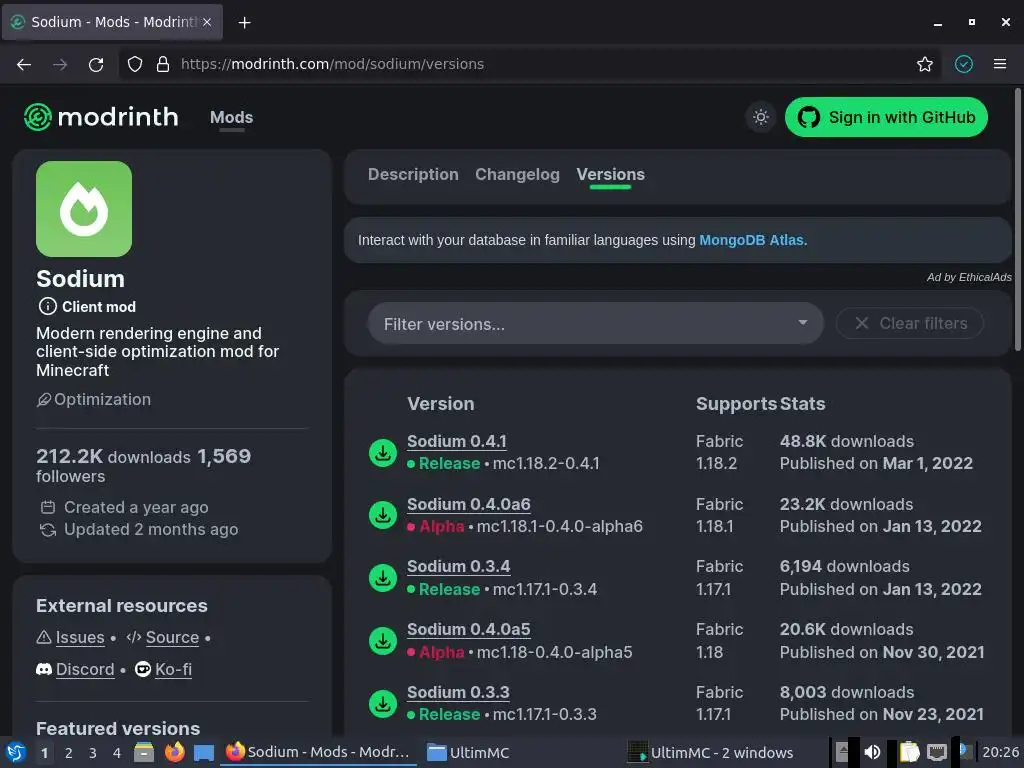Launch Firefox from taskbar quick launch
The height and width of the screenshot is (768, 1024).
click(x=174, y=752)
